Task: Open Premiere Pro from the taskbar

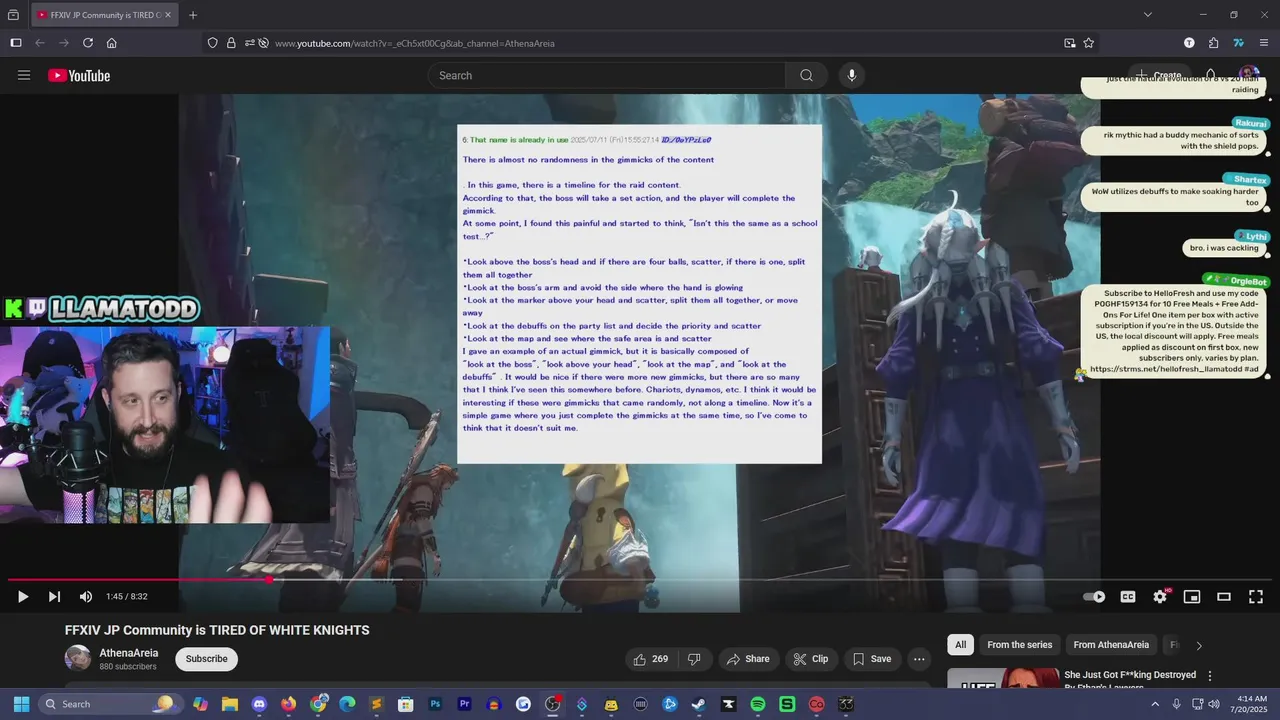Action: pos(464,704)
